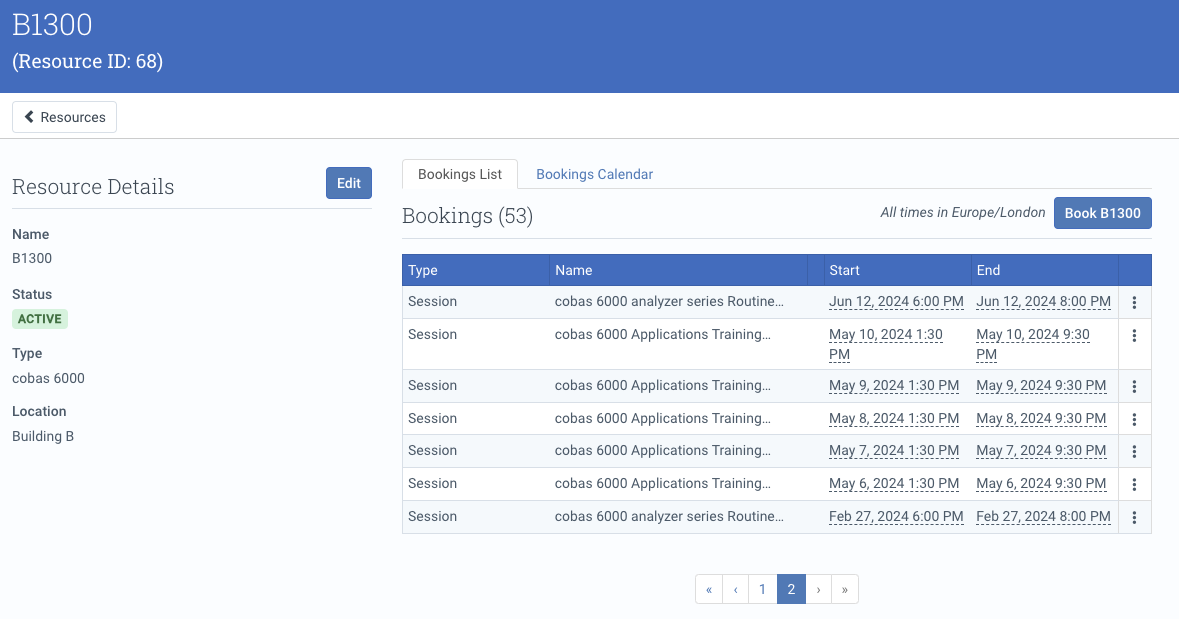Open kebab menu for May 8, 2024 booking
Viewport: 1179px width, 619px height.
click(1134, 419)
